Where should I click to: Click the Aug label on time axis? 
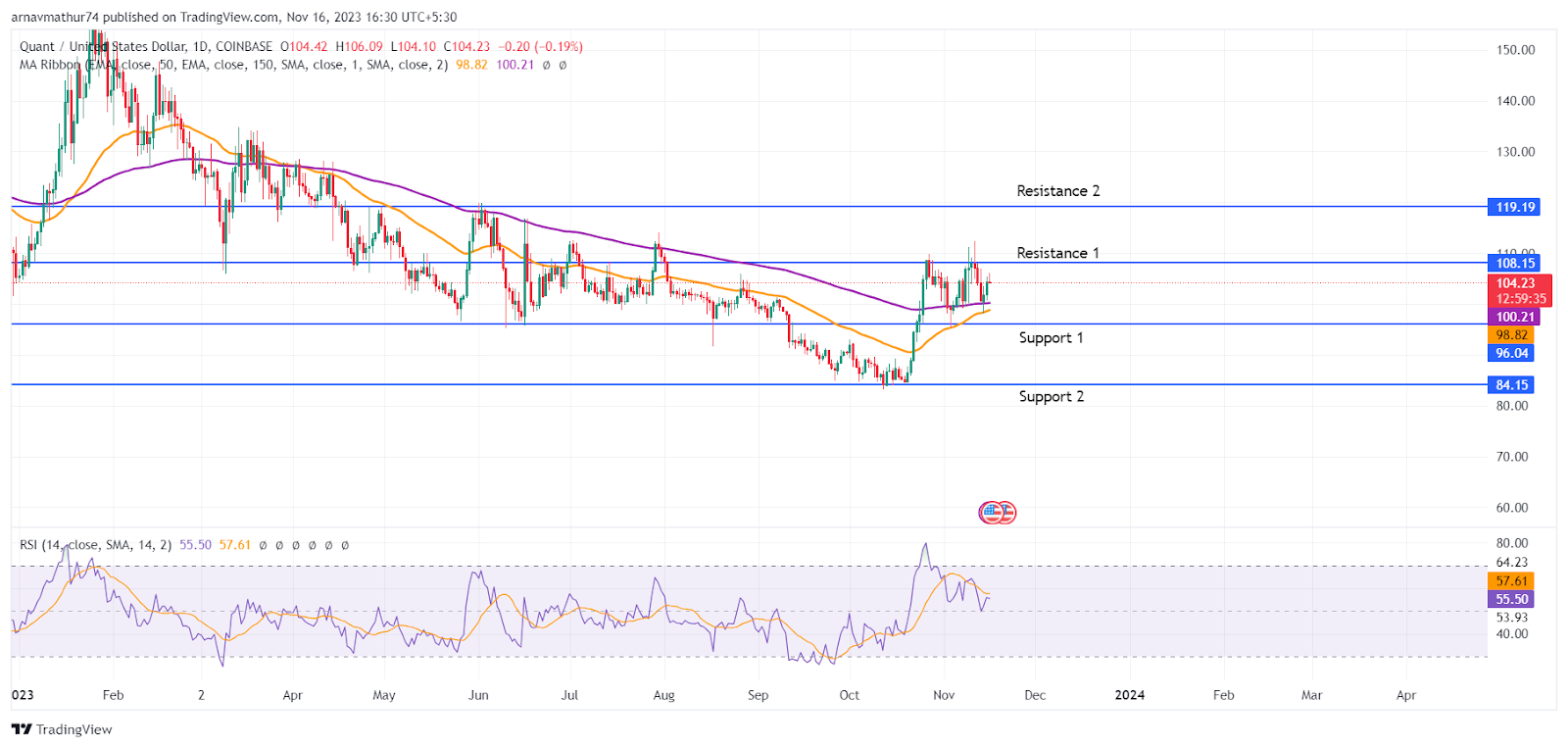click(x=663, y=695)
